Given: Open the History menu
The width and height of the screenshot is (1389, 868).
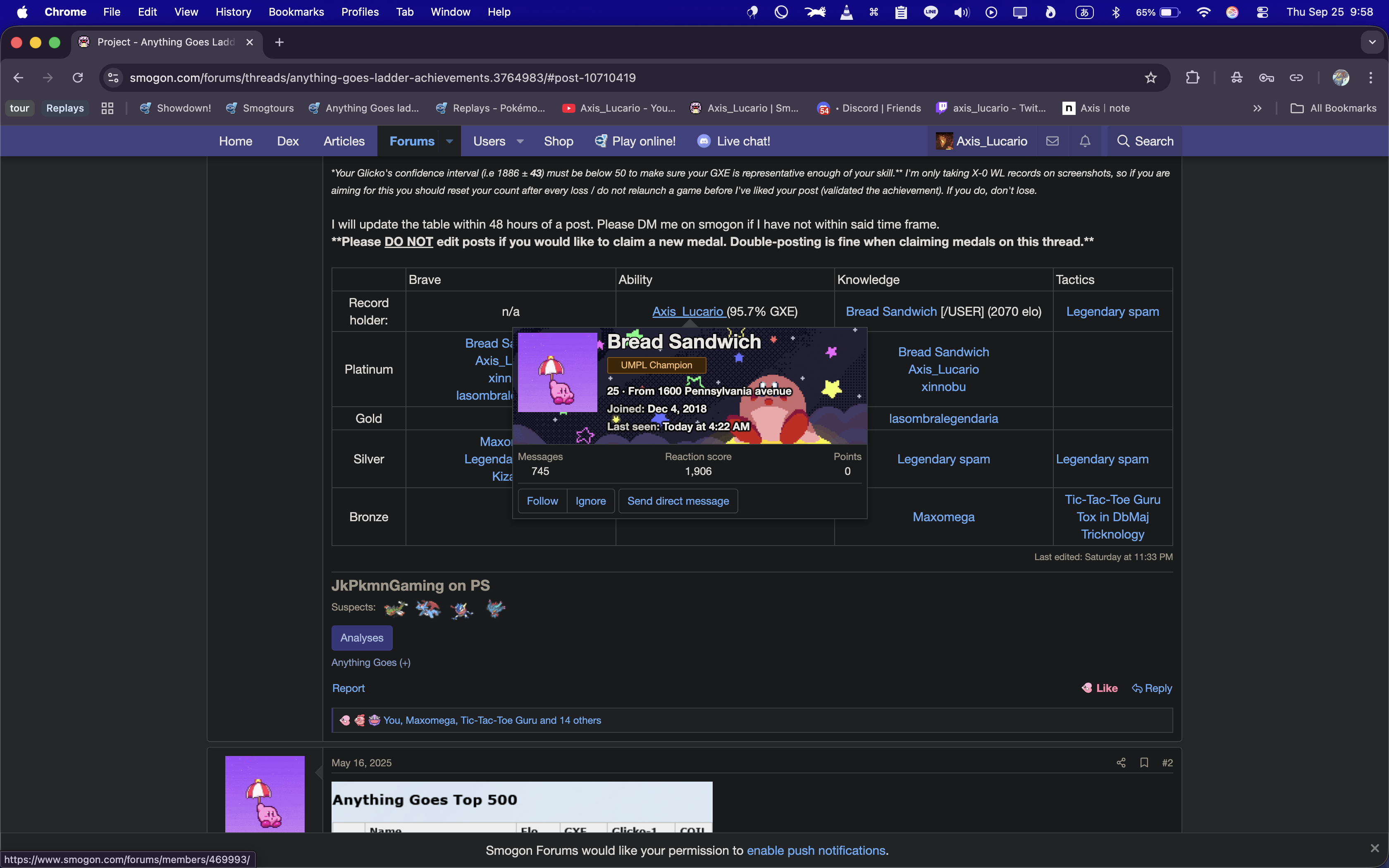Looking at the screenshot, I should pos(233,12).
